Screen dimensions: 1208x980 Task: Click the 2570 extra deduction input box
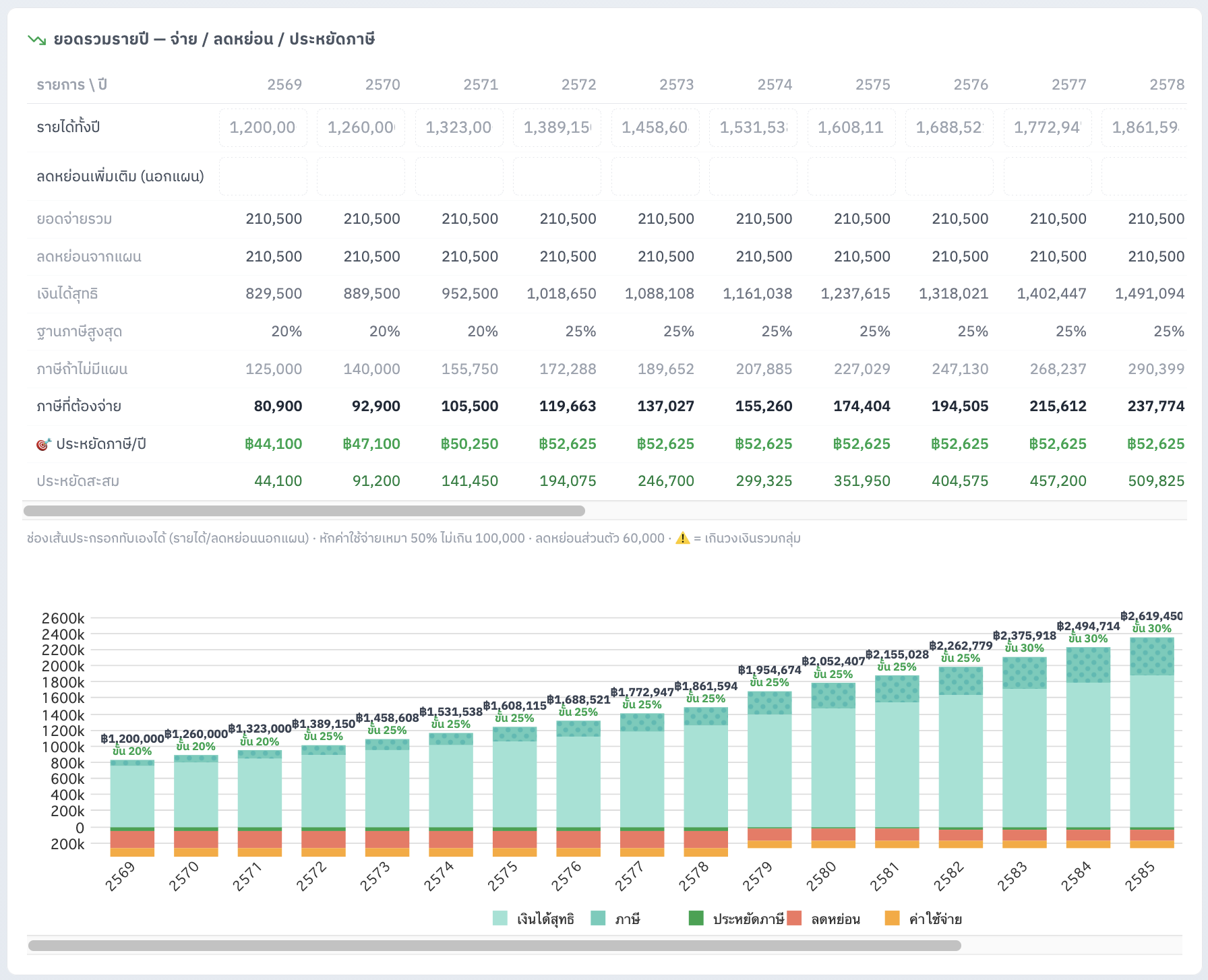coord(361,177)
